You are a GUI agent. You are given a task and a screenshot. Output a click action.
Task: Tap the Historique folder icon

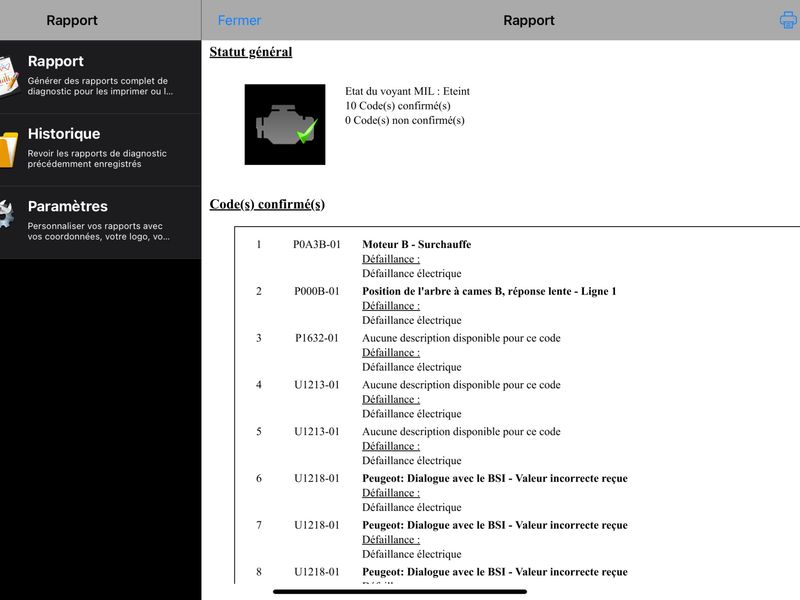tap(9, 149)
